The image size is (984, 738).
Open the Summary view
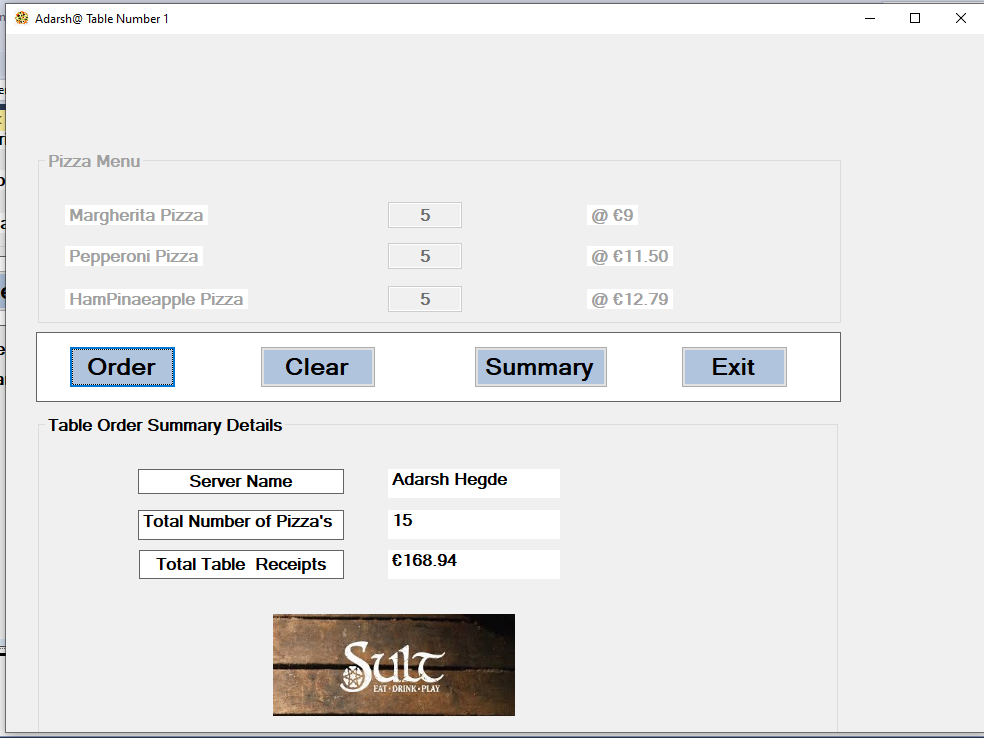coord(540,366)
